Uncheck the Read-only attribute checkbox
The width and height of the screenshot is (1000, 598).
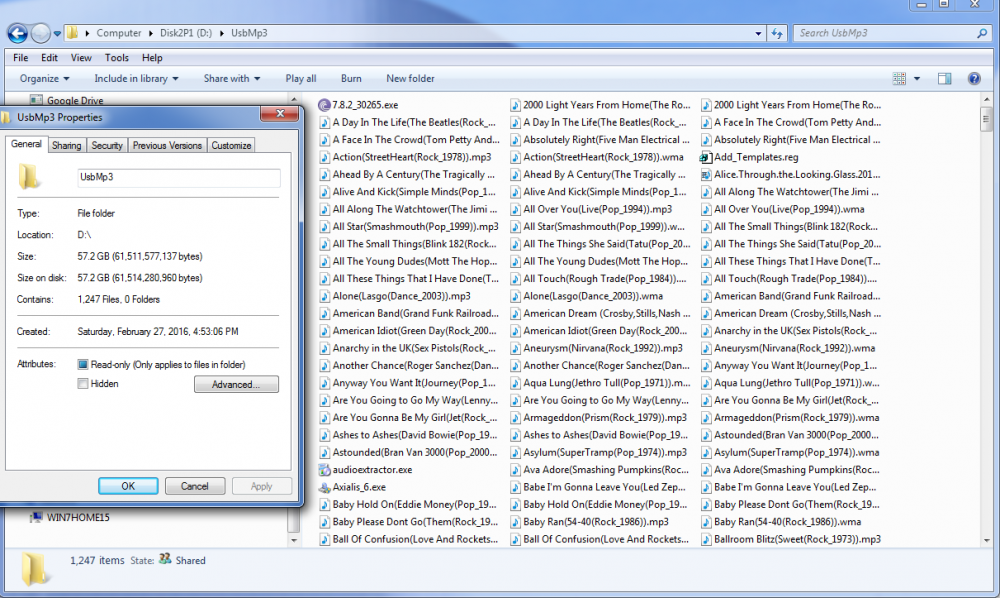point(85,363)
